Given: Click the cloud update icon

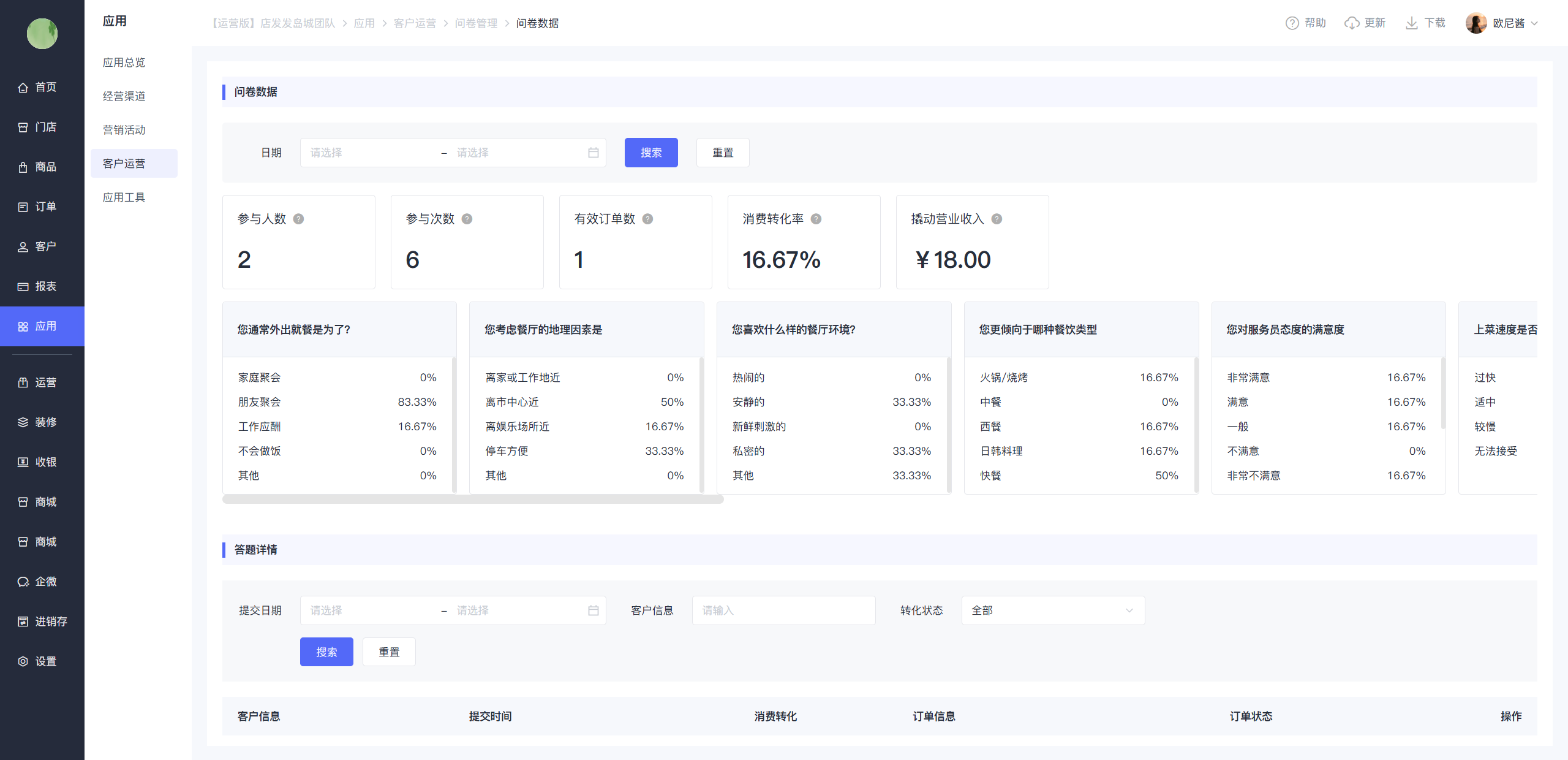Looking at the screenshot, I should coord(1351,23).
